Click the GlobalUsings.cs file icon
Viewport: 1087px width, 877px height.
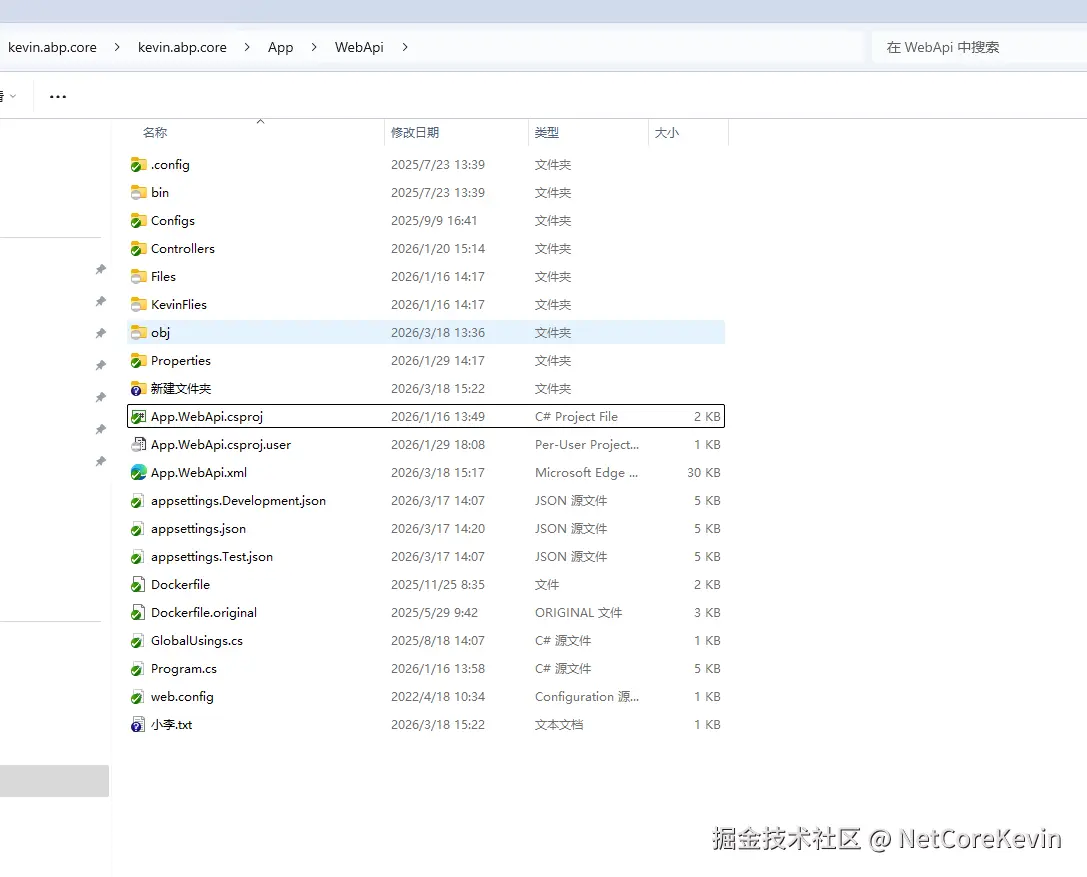coord(139,641)
